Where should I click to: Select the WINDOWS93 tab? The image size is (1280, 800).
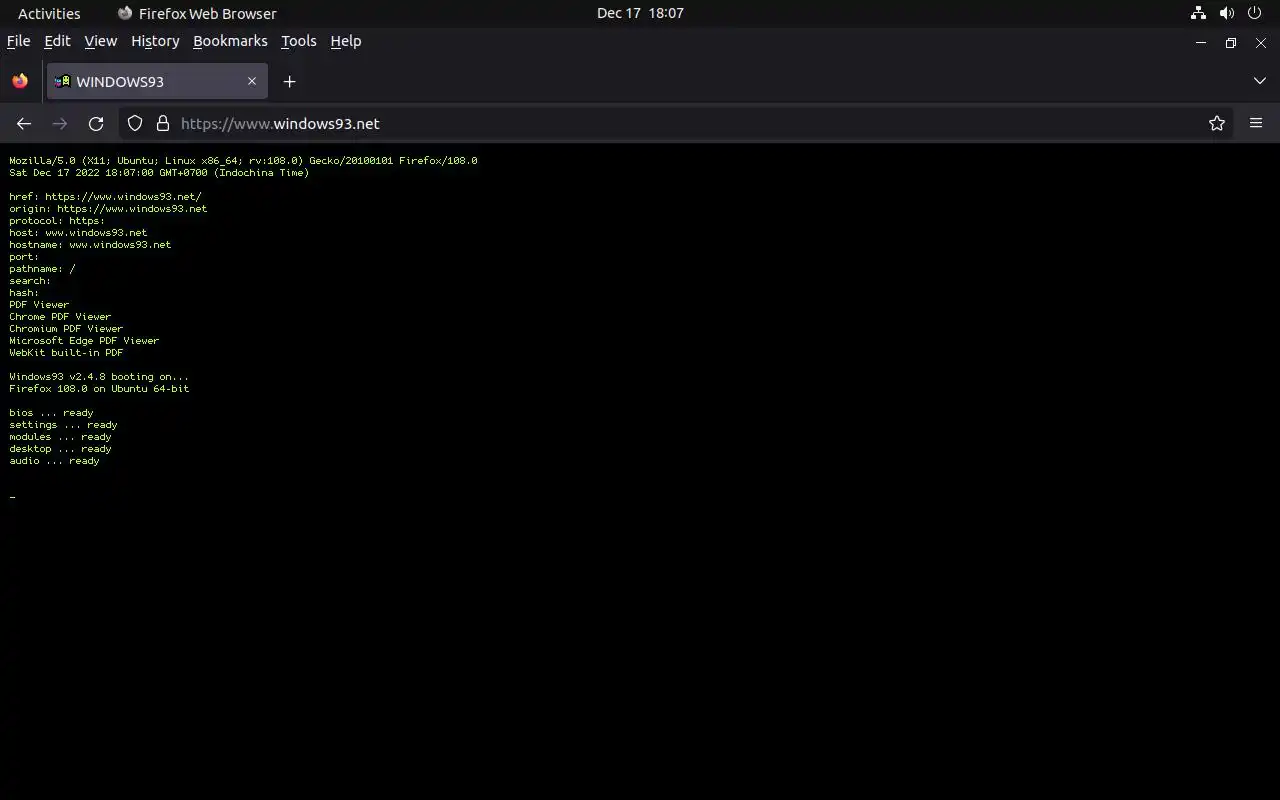(x=157, y=82)
